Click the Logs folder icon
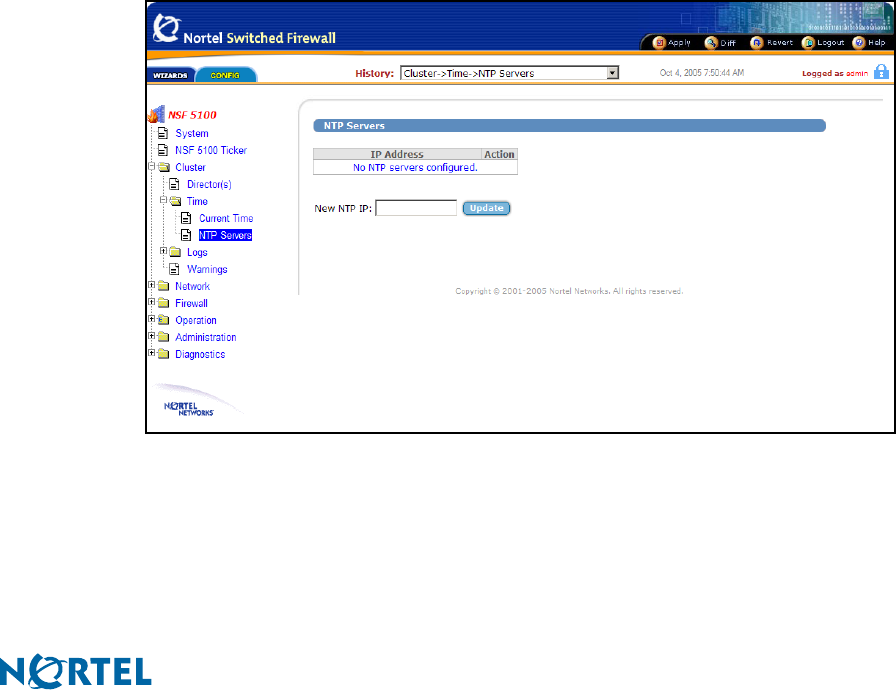This screenshot has height=690, width=896. pyautogui.click(x=175, y=252)
